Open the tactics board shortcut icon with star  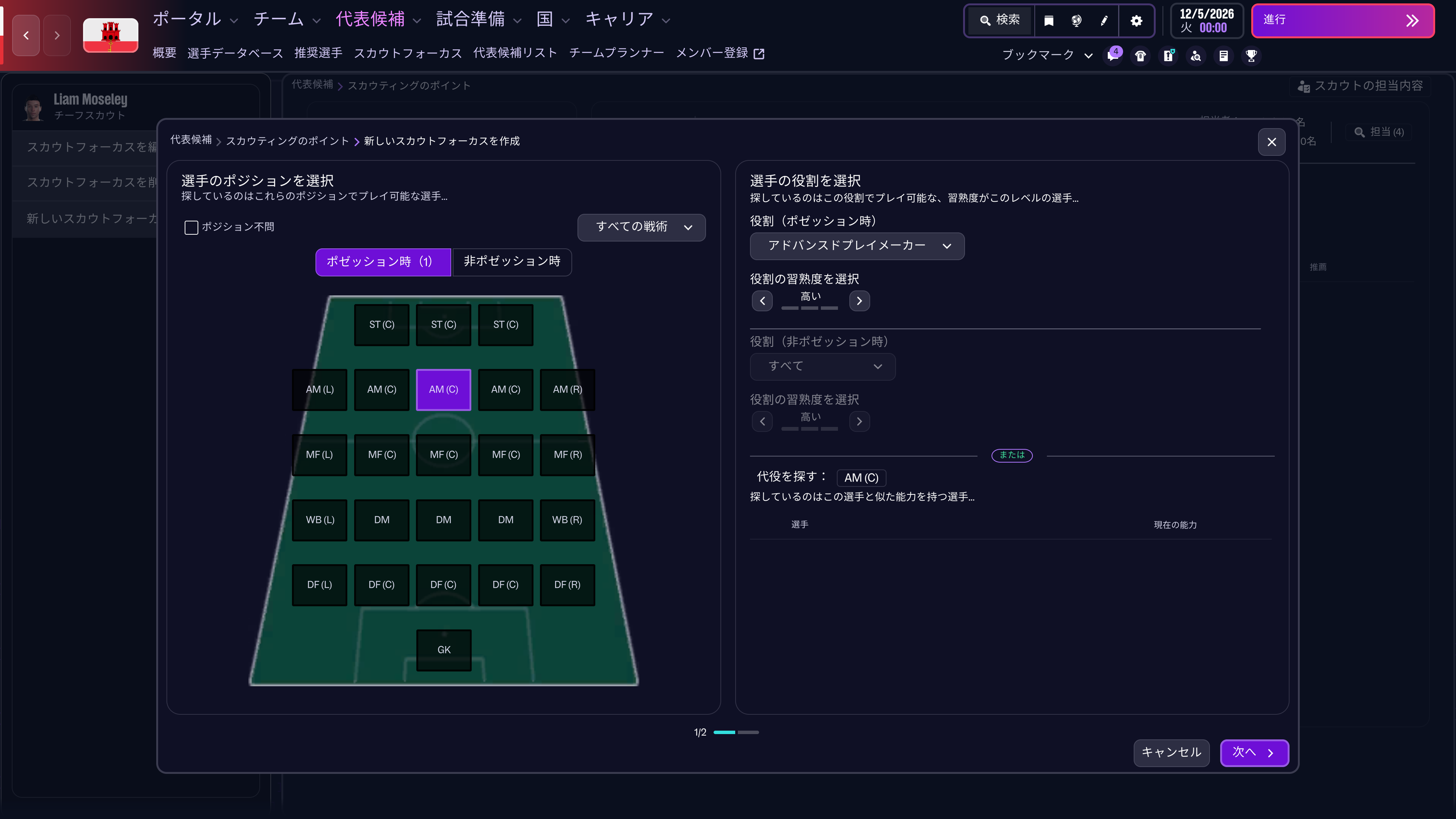tap(1168, 55)
